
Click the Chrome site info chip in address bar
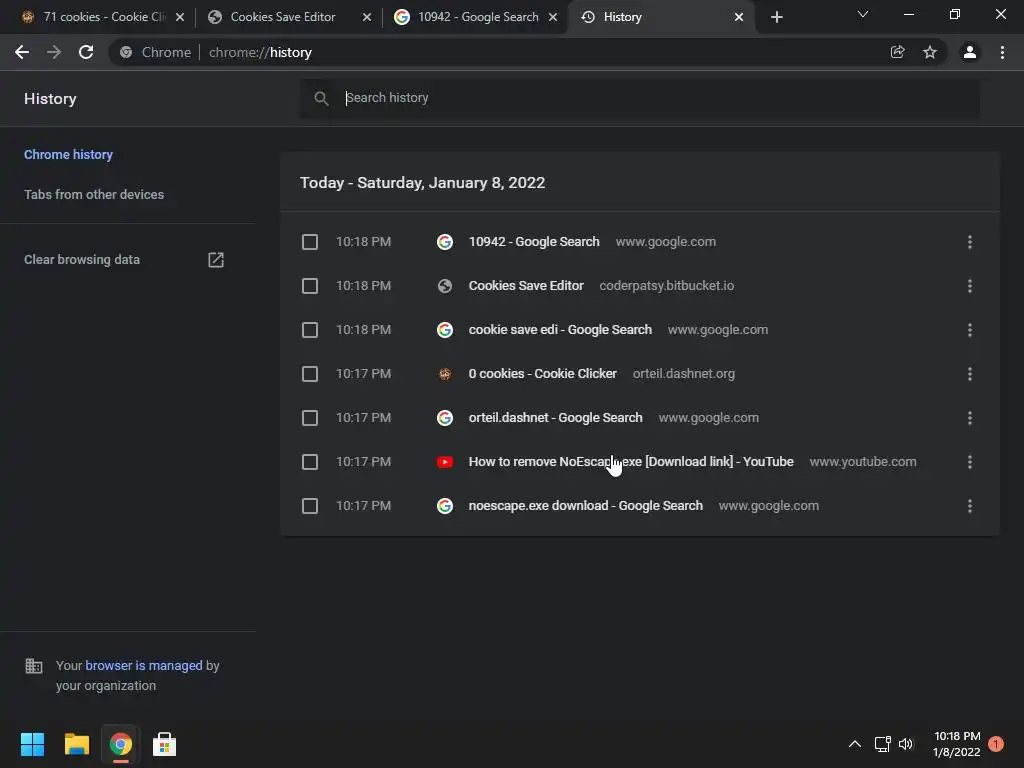pyautogui.click(x=155, y=52)
